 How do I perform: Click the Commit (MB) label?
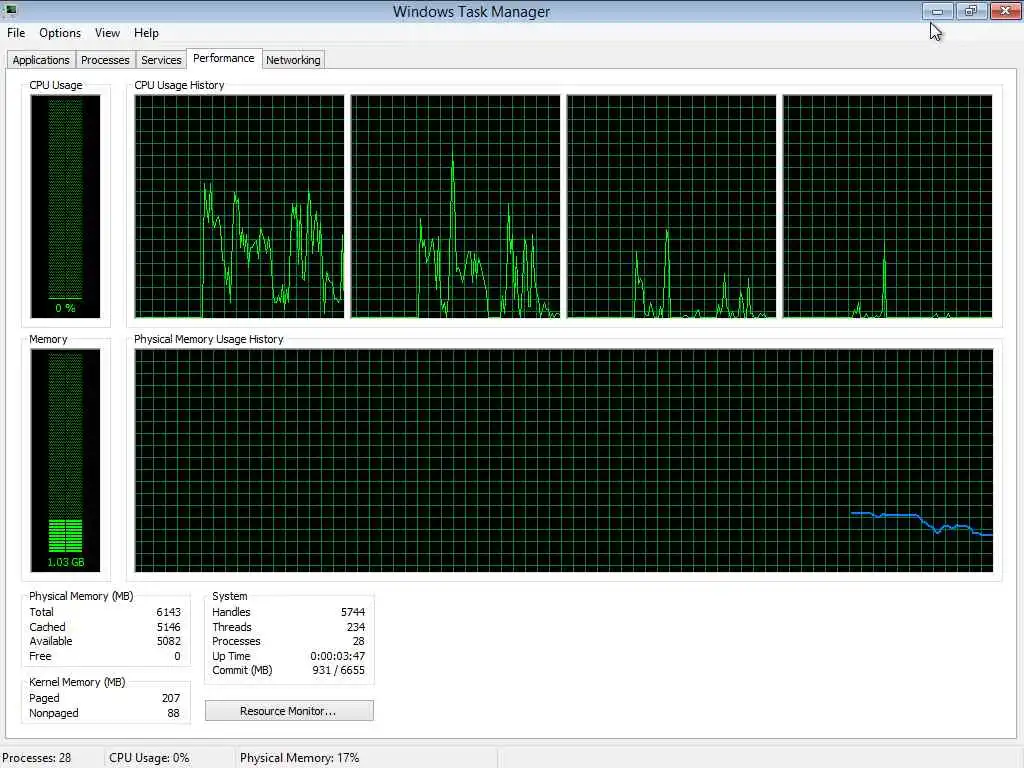(x=242, y=670)
